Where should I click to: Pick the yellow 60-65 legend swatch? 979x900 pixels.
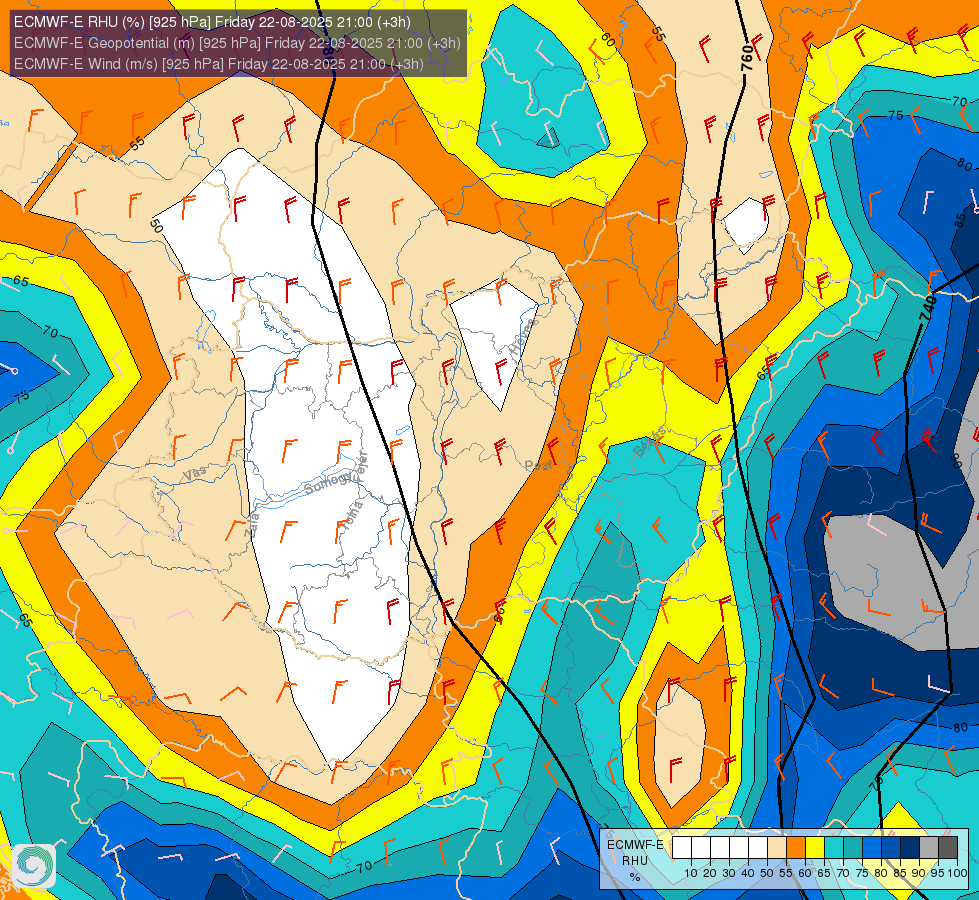click(815, 848)
